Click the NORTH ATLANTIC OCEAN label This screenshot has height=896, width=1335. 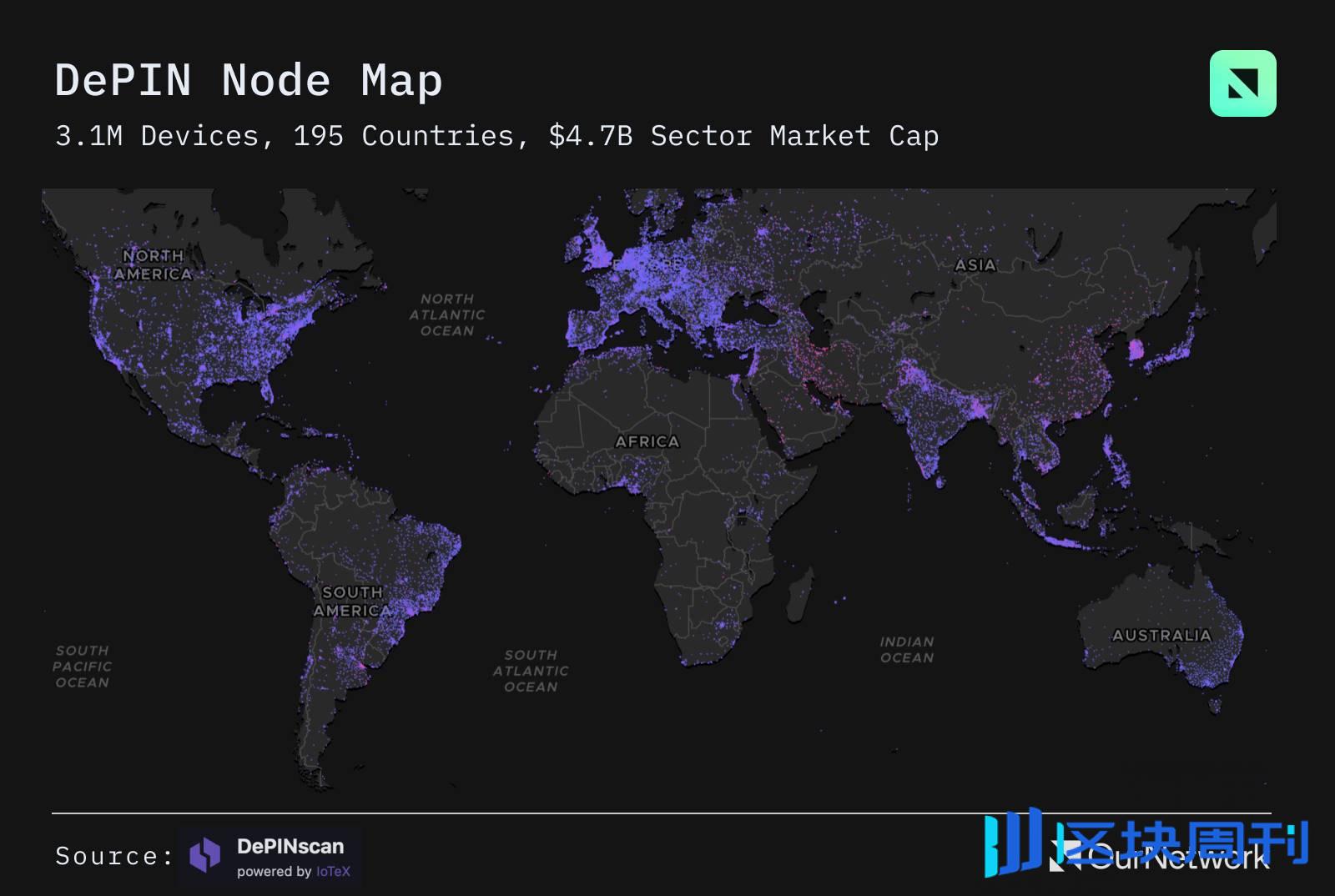[447, 315]
